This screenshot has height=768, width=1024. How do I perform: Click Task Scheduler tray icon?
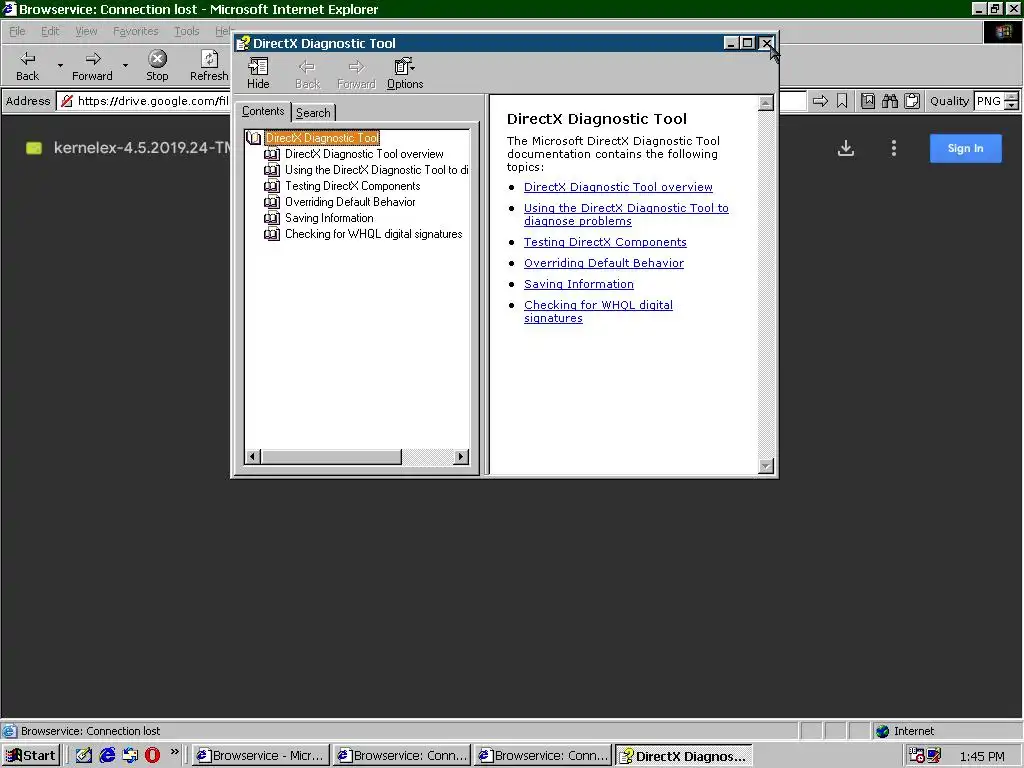point(916,756)
